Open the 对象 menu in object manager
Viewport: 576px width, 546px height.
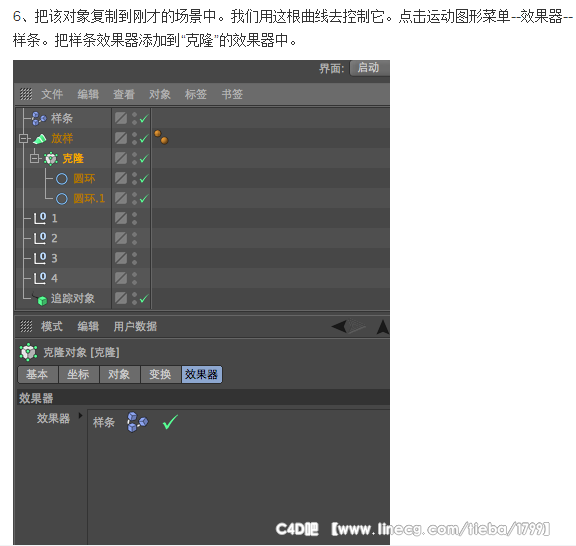160,94
